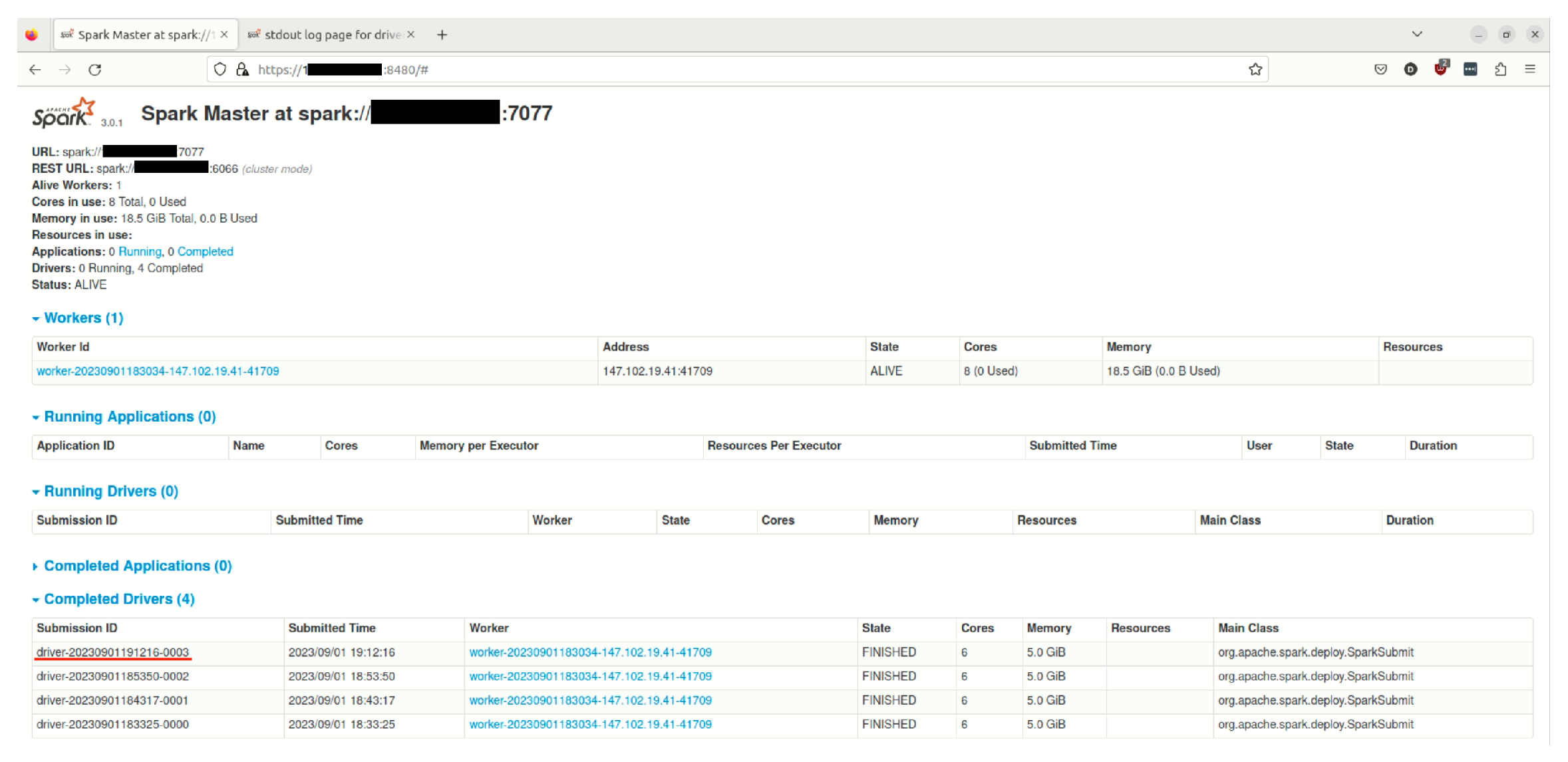Image resolution: width=1568 pixels, height=762 pixels.
Task: Open worker link in the Workers table
Action: pos(158,372)
